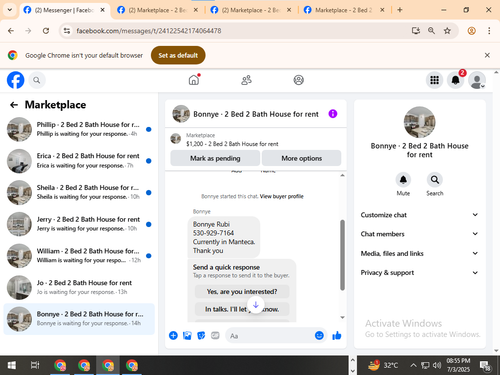This screenshot has height=375, width=500.
Task: Open the Facebook logo home link
Action: tap(16, 80)
